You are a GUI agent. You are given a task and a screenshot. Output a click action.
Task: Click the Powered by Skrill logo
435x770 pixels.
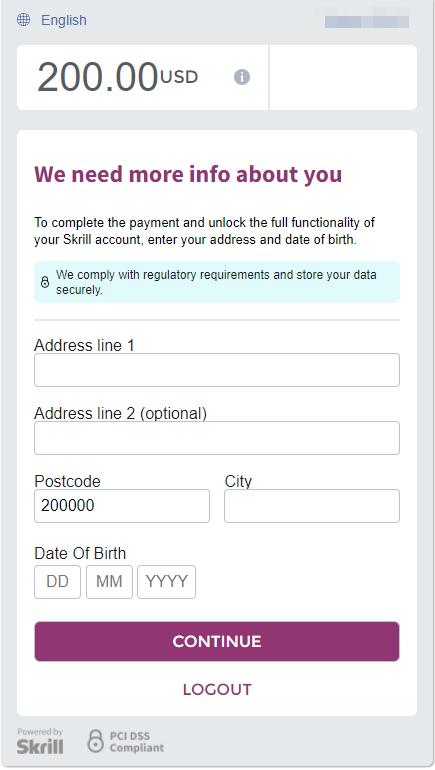coord(40,742)
